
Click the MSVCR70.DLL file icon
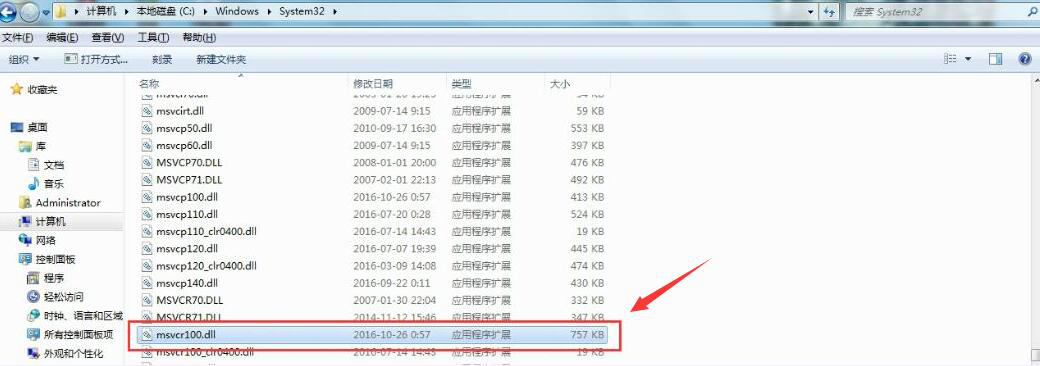pyautogui.click(x=147, y=300)
